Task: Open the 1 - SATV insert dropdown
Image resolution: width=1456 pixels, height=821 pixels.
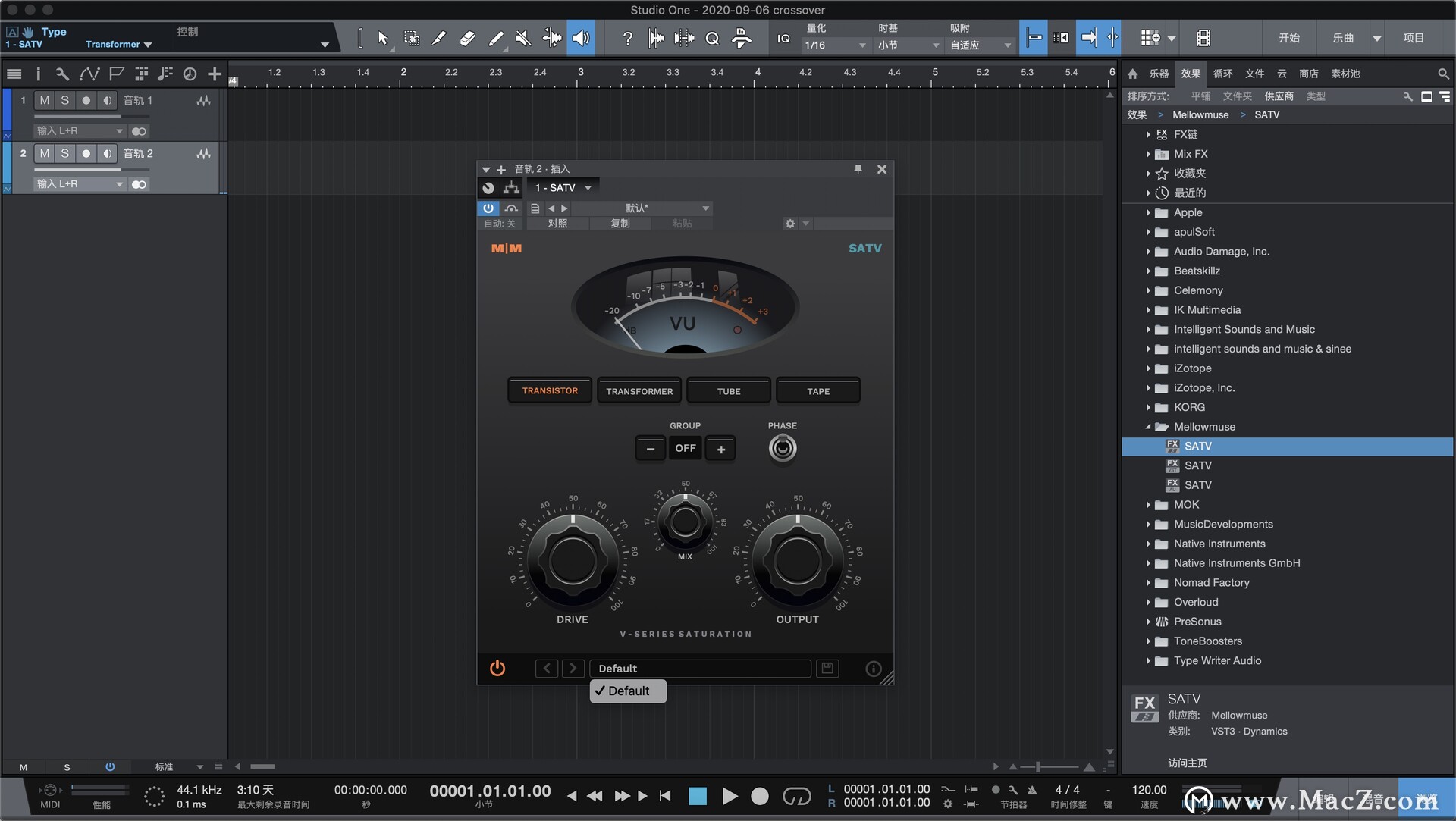Action: 563,187
